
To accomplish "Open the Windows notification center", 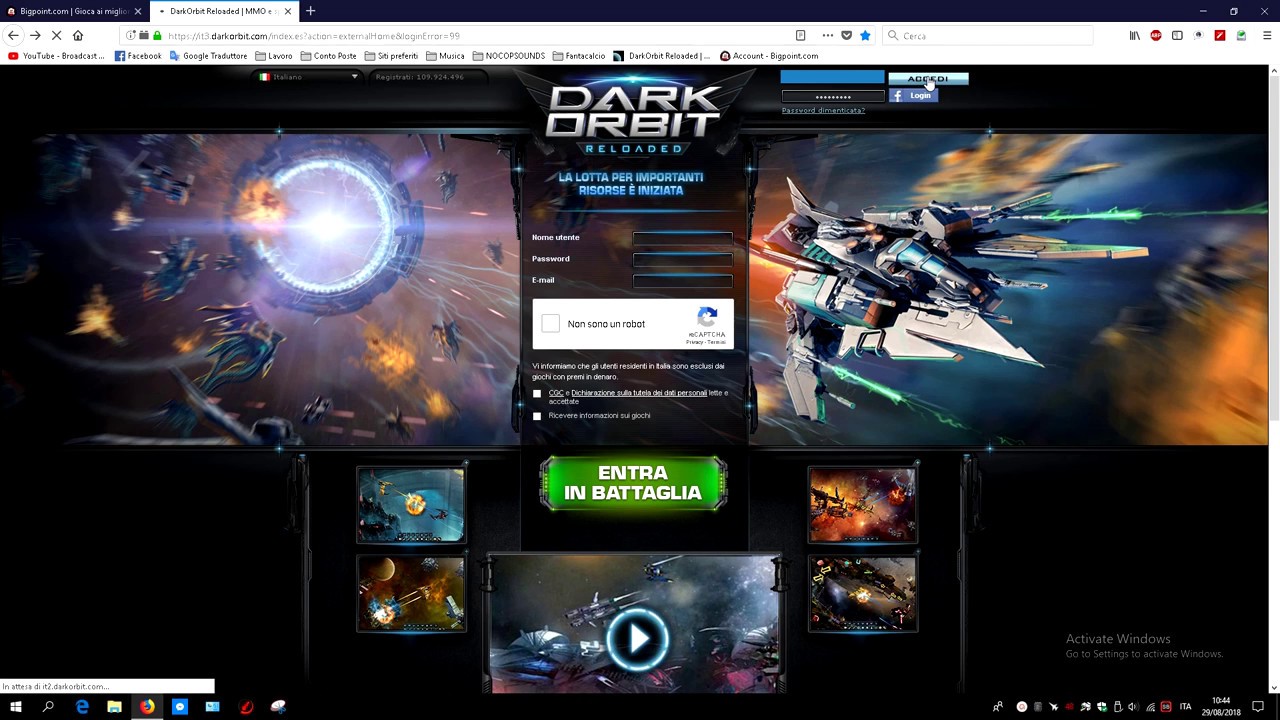I will pyautogui.click(x=1258, y=707).
